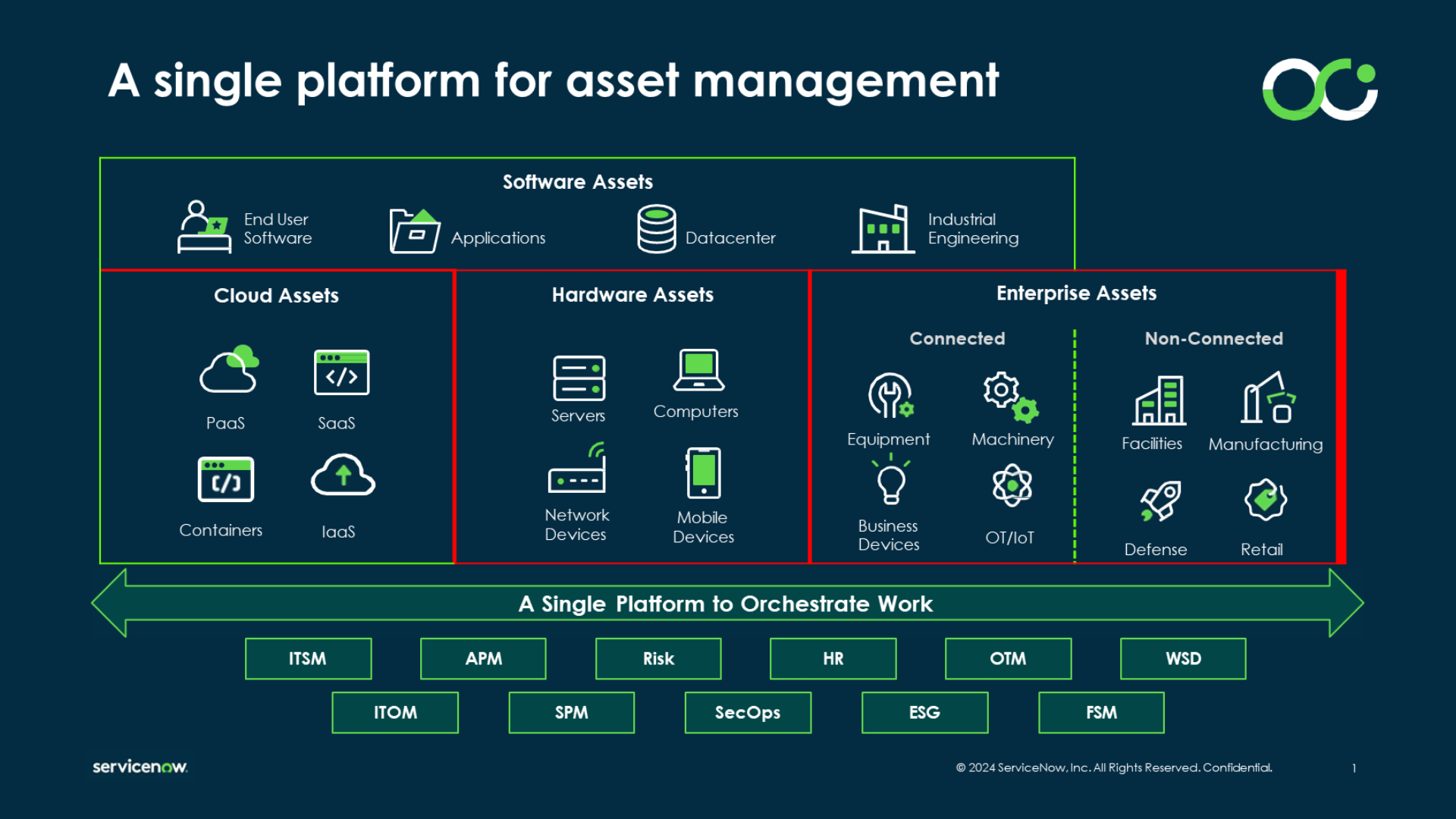
Task: Click the 'Manufacturing' label
Action: pyautogui.click(x=1266, y=444)
